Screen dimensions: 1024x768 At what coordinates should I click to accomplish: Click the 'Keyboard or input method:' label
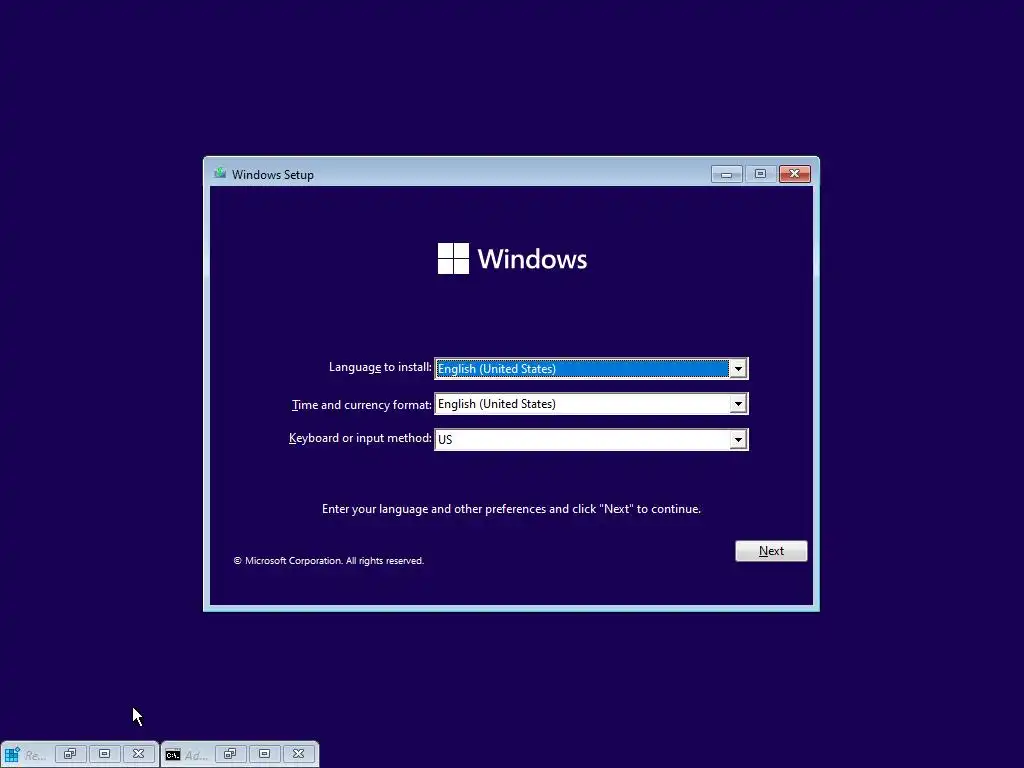point(360,438)
